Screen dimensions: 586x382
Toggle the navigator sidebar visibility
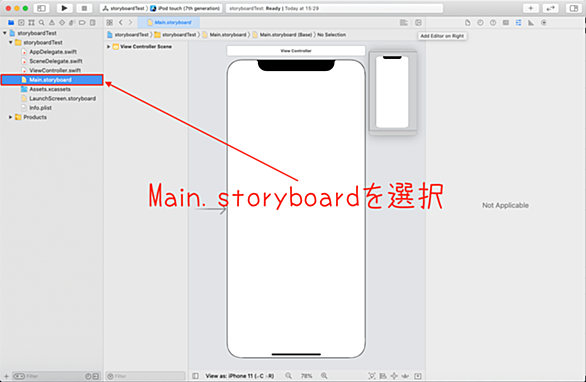click(41, 8)
